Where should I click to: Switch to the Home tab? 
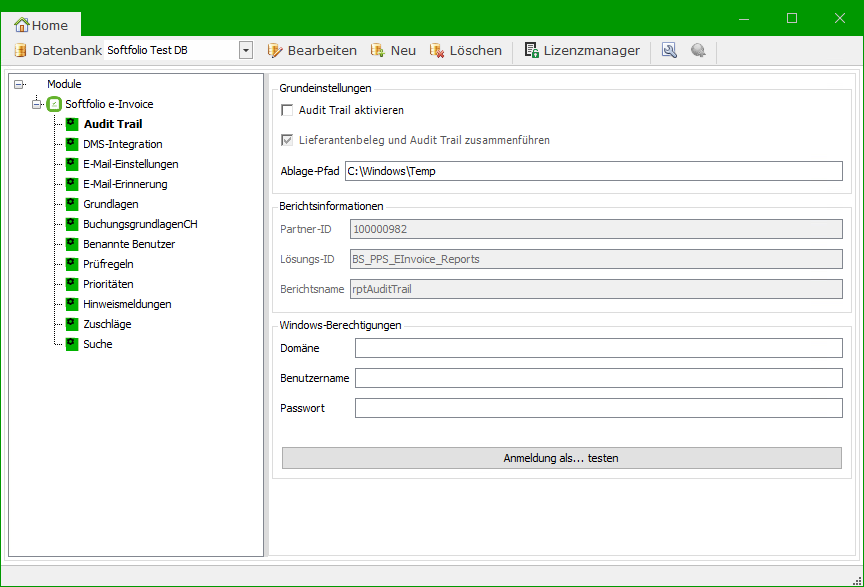(42, 25)
